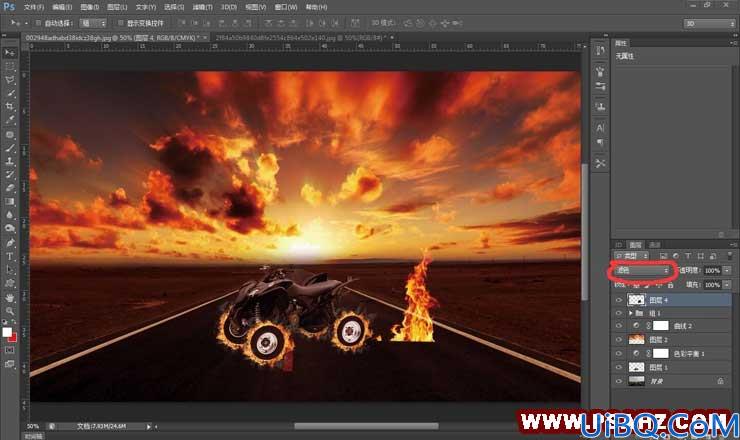Click the red background color swatch
Viewport: 740px width, 440px height.
[13, 338]
